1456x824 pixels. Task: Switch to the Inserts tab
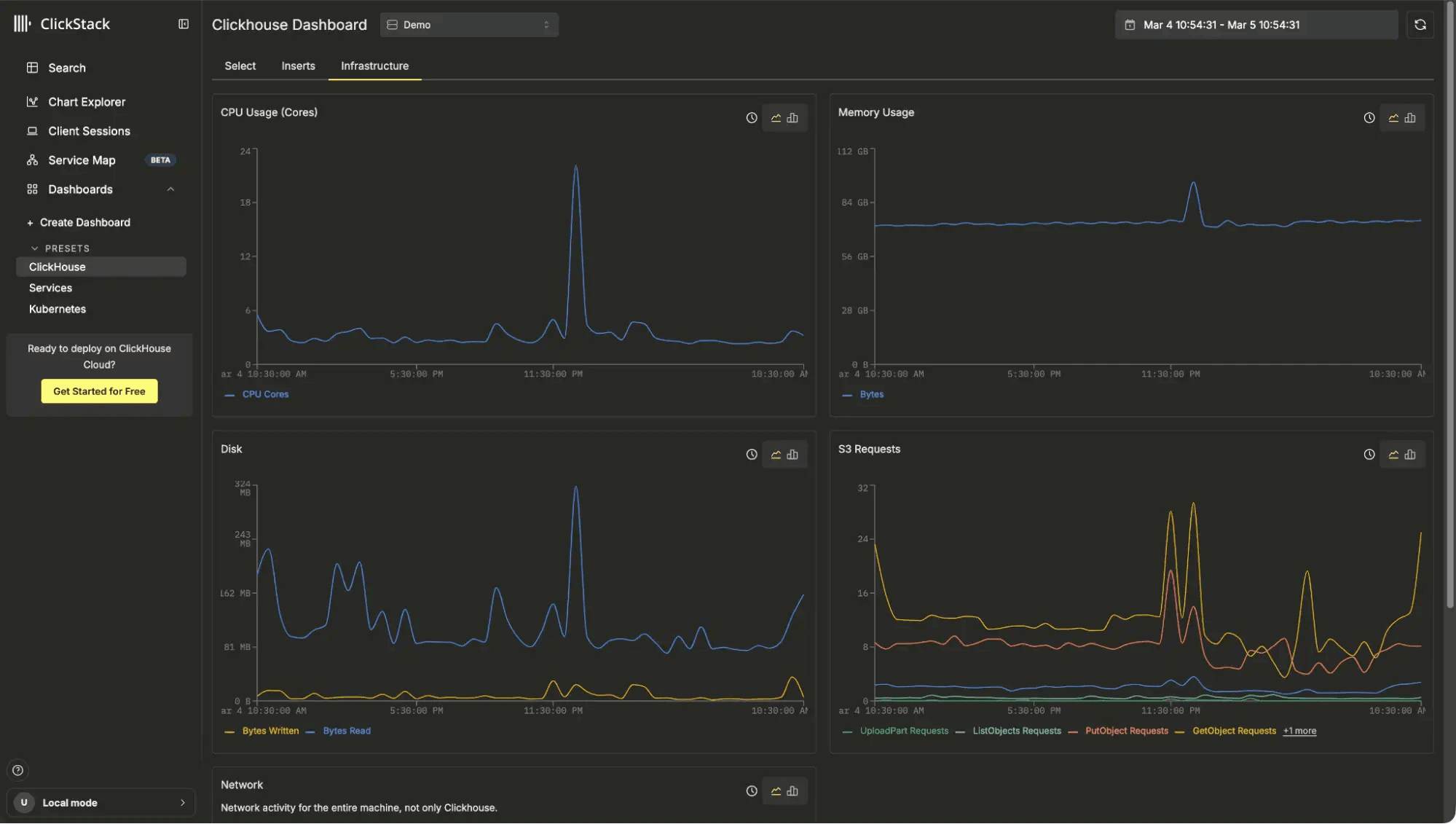pos(298,66)
